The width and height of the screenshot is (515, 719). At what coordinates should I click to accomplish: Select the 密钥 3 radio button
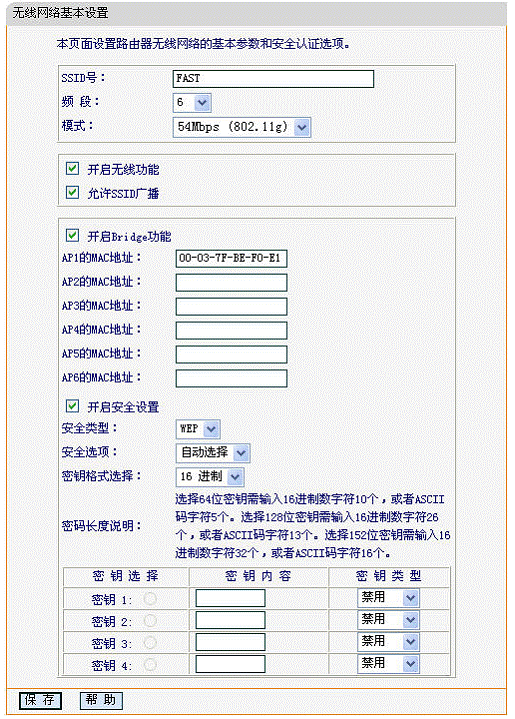pyautogui.click(x=150, y=642)
